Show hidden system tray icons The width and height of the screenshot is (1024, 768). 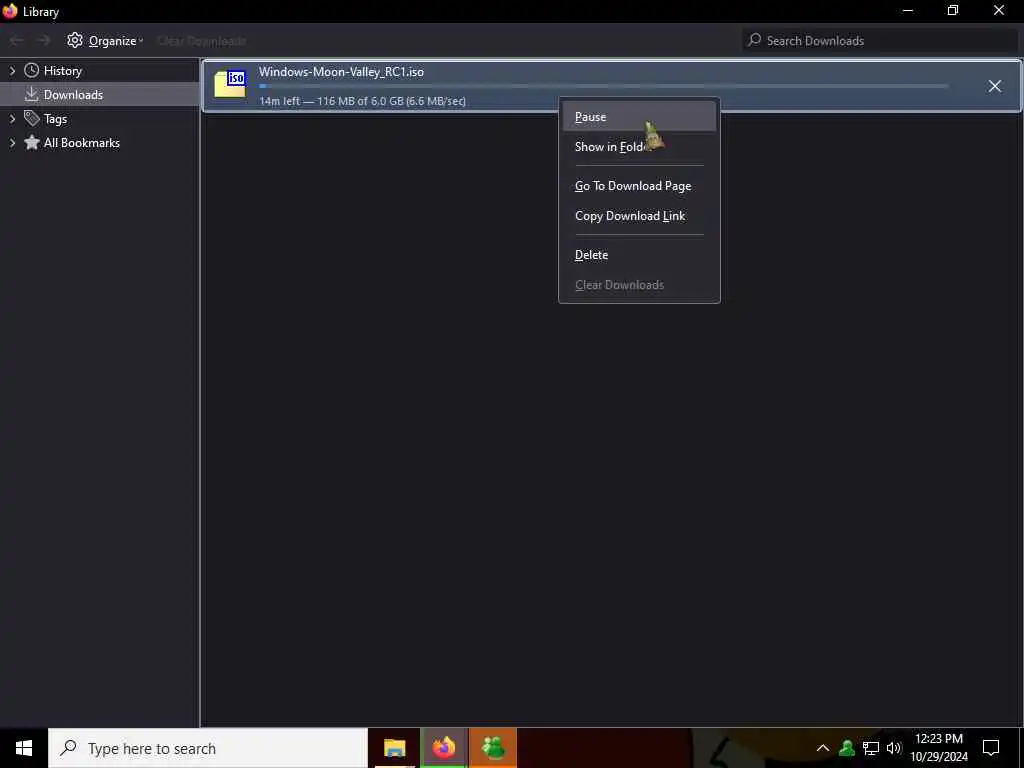click(823, 748)
